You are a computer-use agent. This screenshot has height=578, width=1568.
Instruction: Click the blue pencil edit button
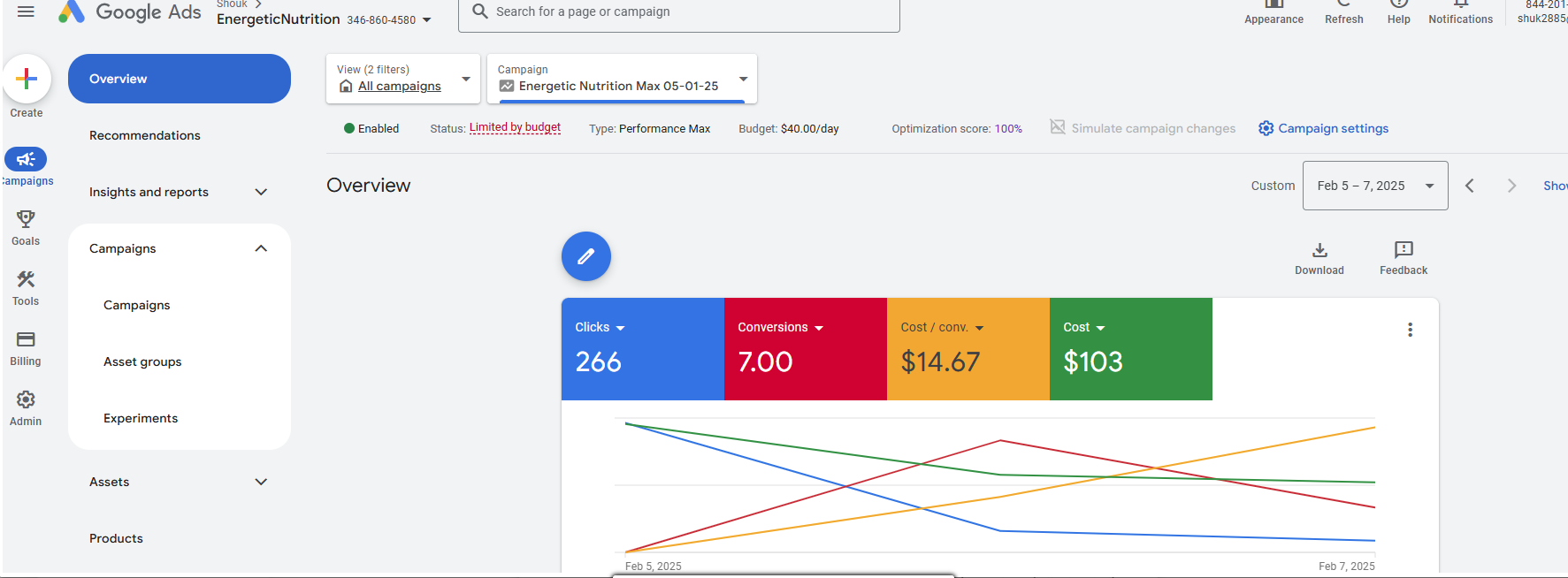click(585, 256)
